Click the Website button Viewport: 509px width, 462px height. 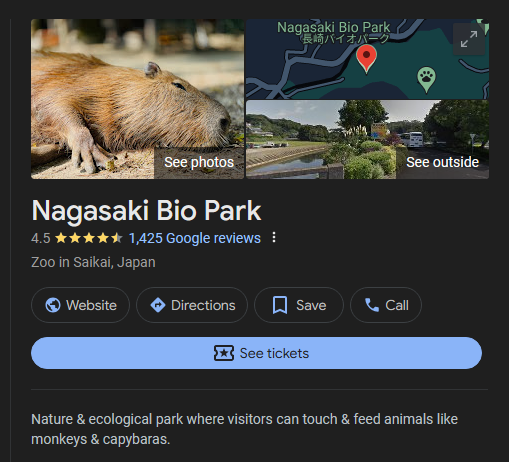80,305
